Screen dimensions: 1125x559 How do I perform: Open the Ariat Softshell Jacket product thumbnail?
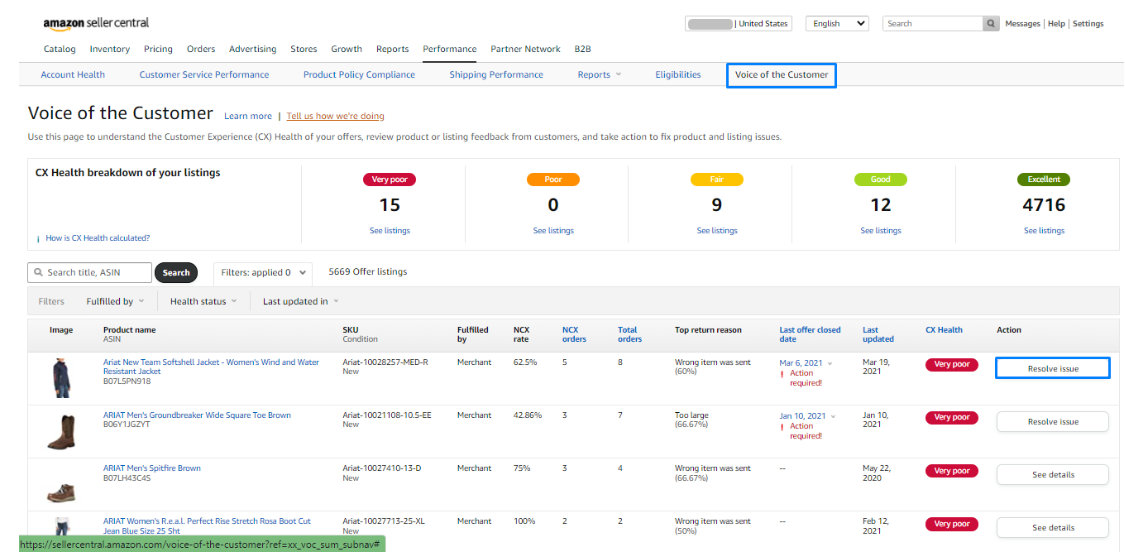click(x=61, y=379)
